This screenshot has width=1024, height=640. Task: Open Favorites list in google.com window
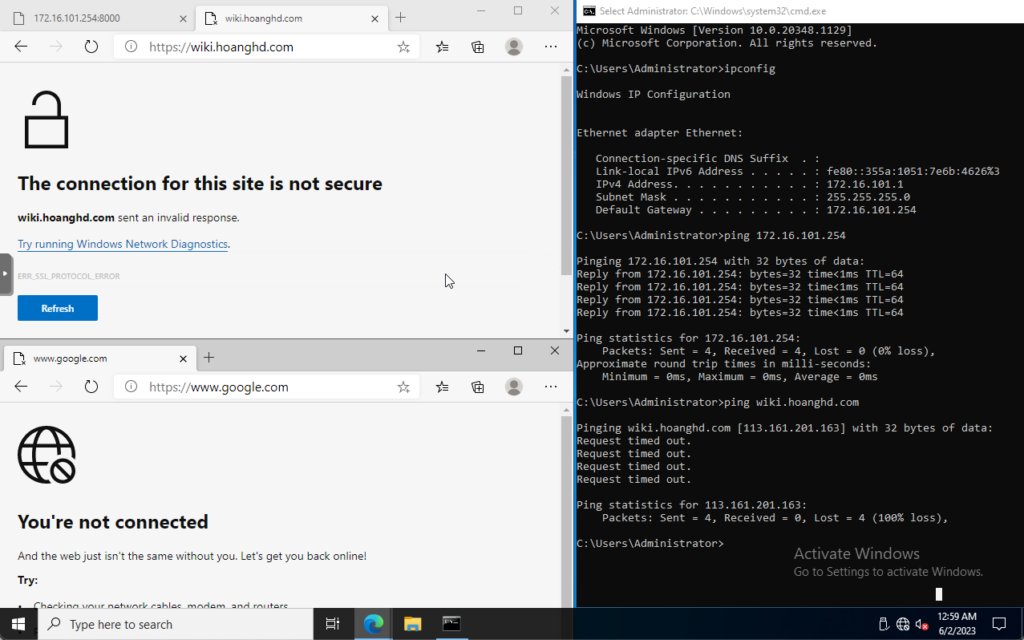click(442, 387)
